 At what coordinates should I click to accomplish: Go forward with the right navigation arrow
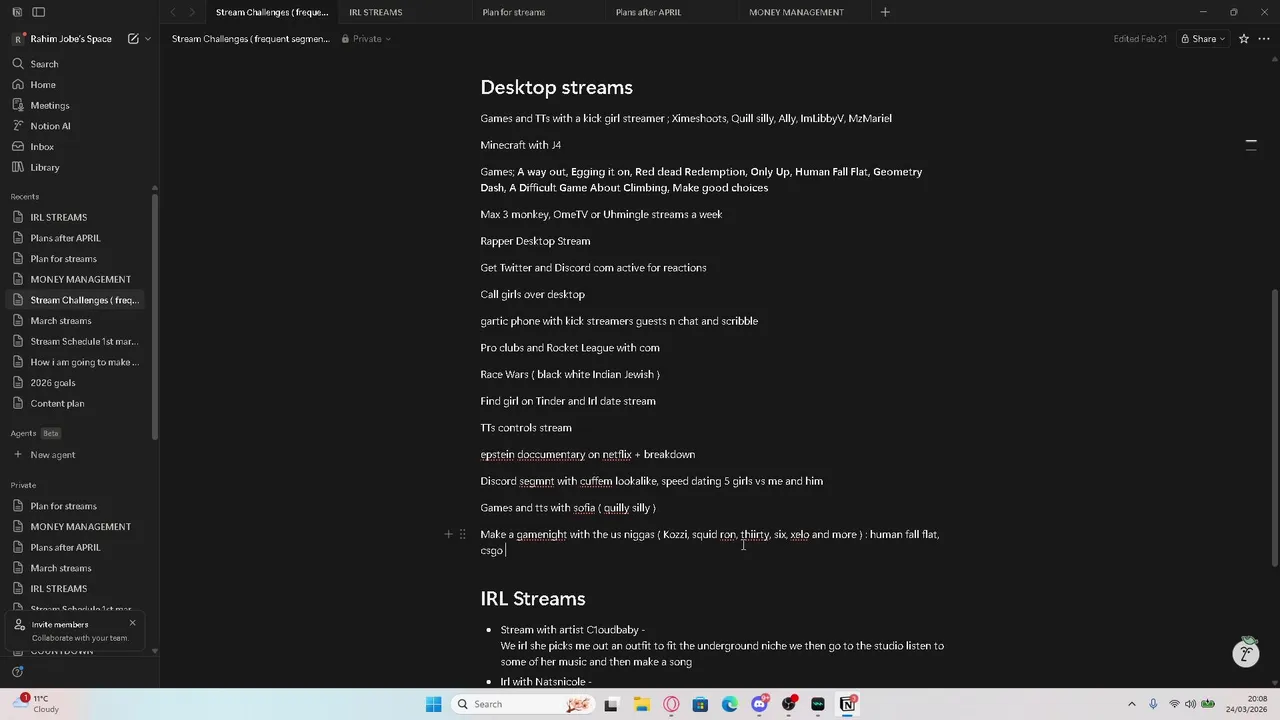point(191,12)
